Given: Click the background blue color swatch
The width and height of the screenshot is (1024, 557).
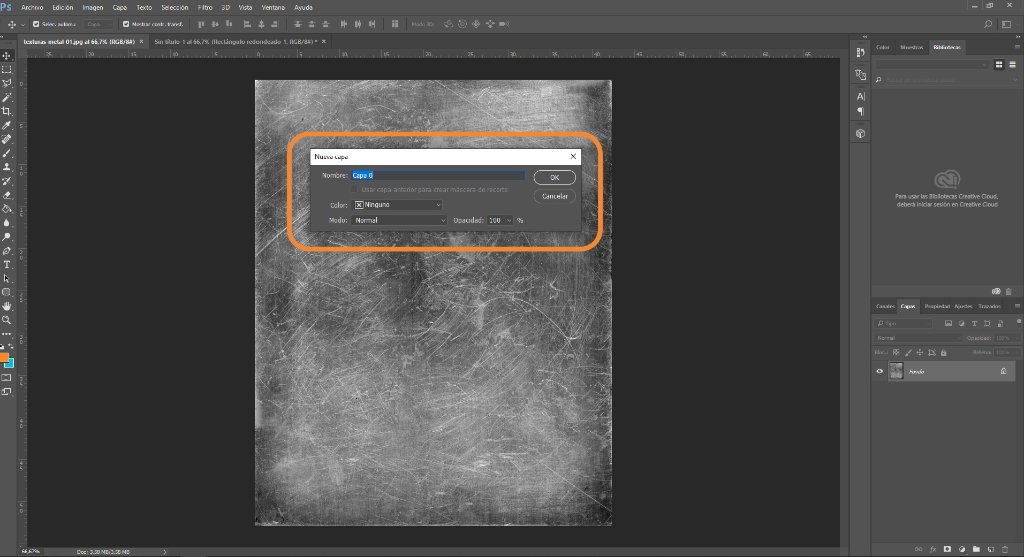Looking at the screenshot, I should tap(10, 364).
